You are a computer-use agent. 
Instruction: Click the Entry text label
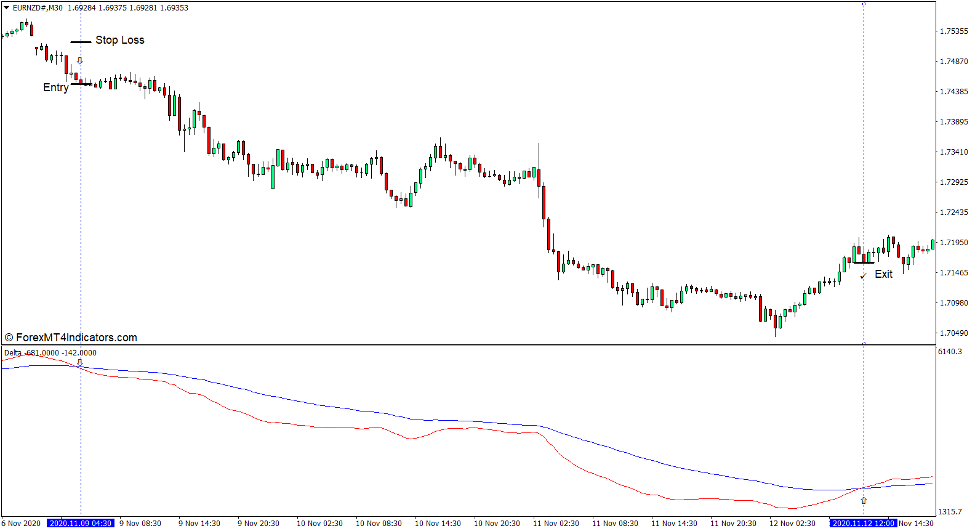[56, 87]
